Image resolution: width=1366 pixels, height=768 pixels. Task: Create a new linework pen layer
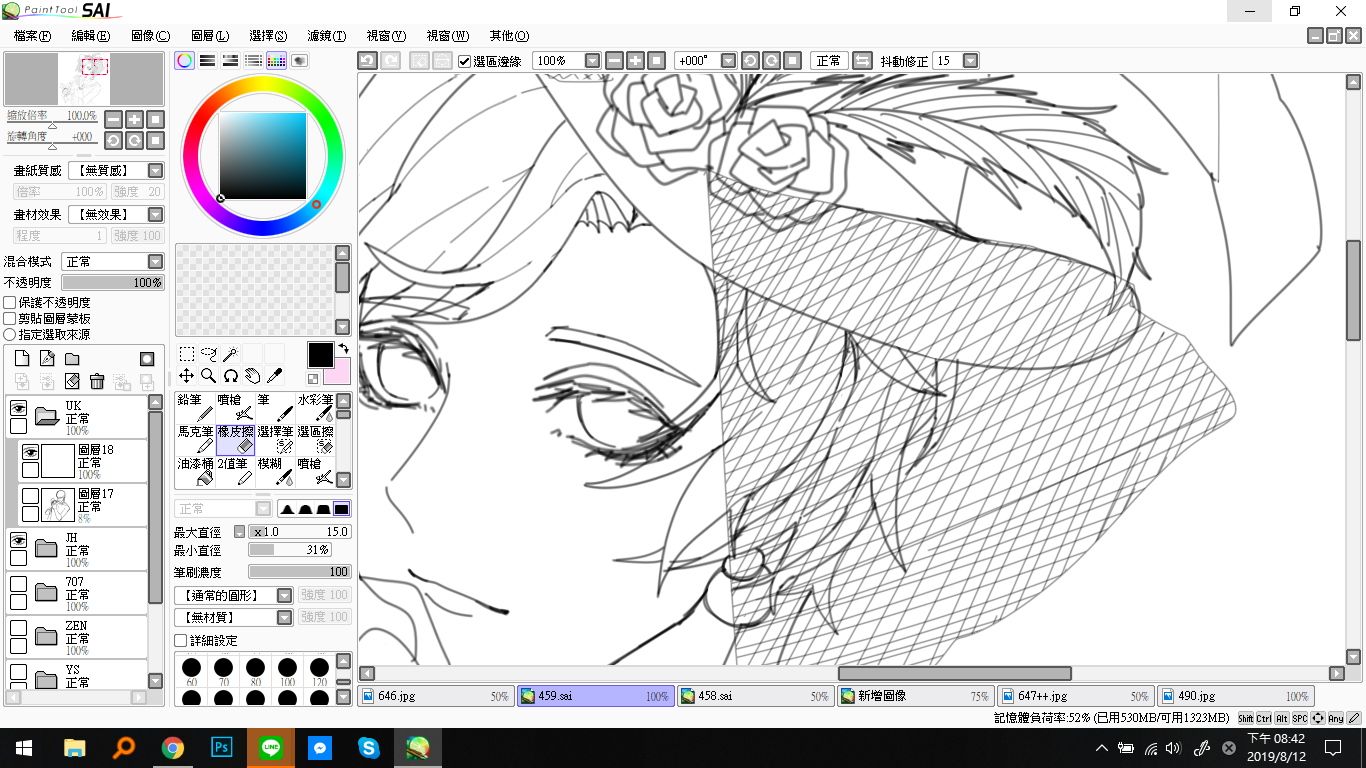(x=47, y=359)
